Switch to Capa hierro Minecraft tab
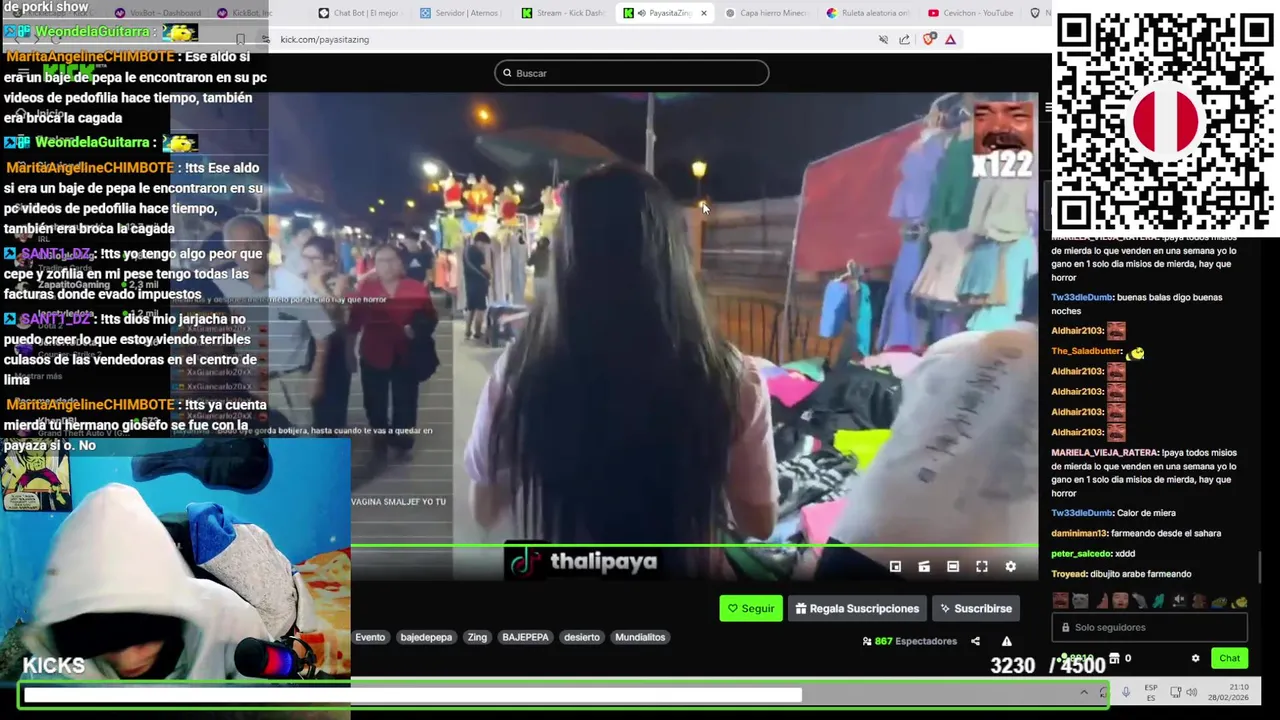Viewport: 1280px width, 720px height. pyautogui.click(x=765, y=13)
